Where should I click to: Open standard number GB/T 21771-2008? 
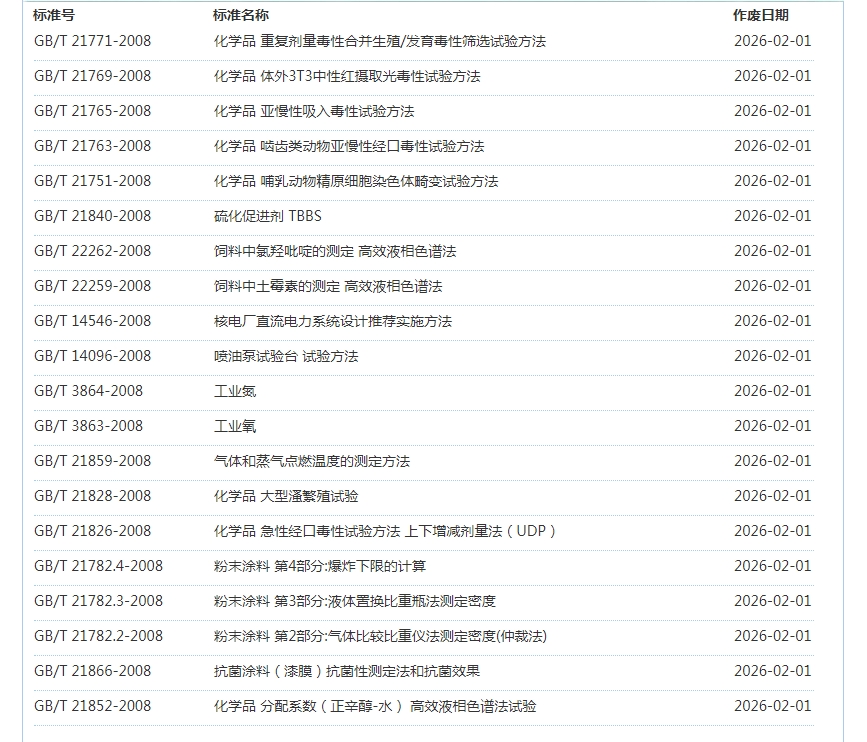92,41
